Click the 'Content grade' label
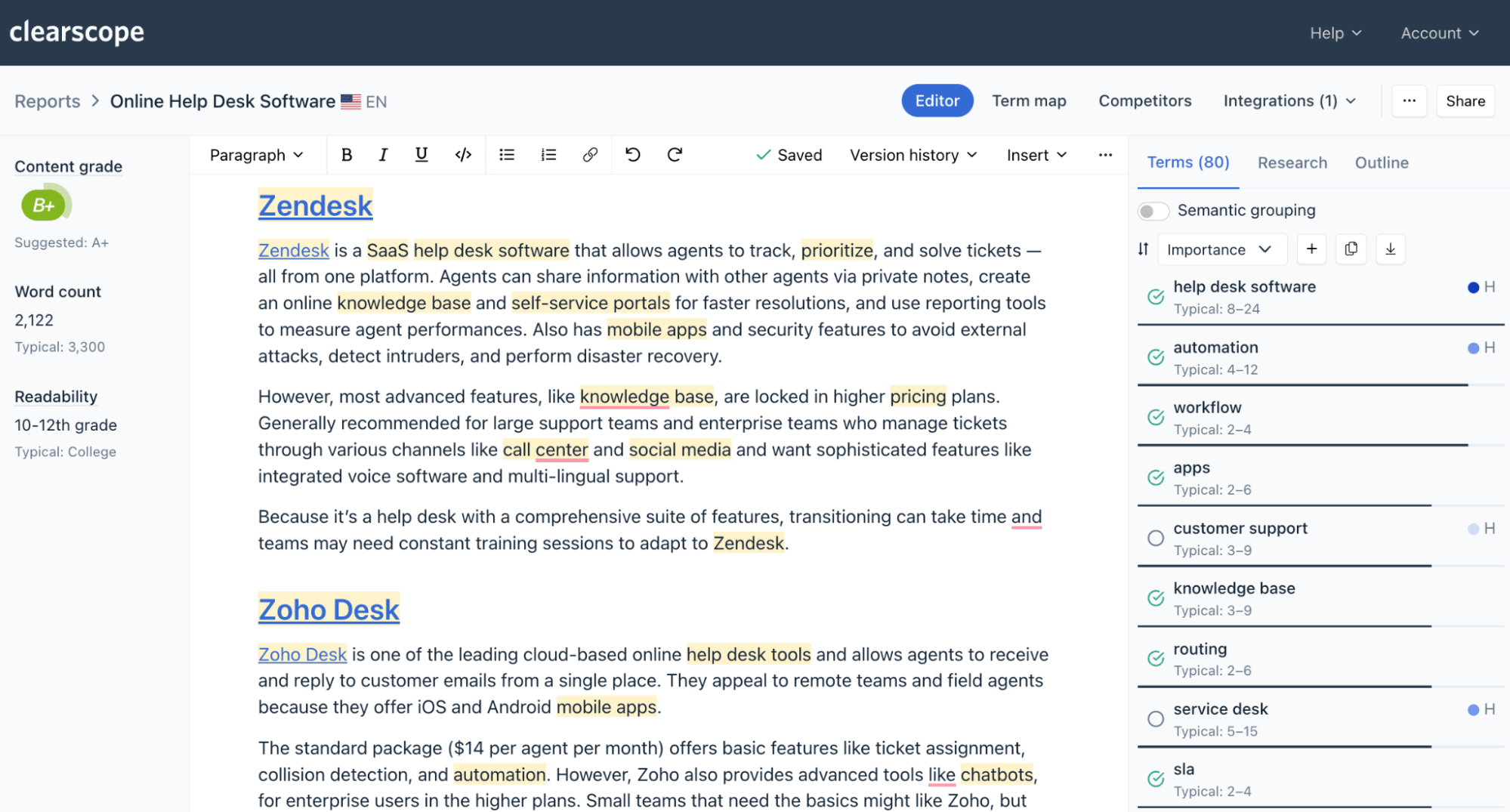Image resolution: width=1510 pixels, height=812 pixels. tap(68, 166)
